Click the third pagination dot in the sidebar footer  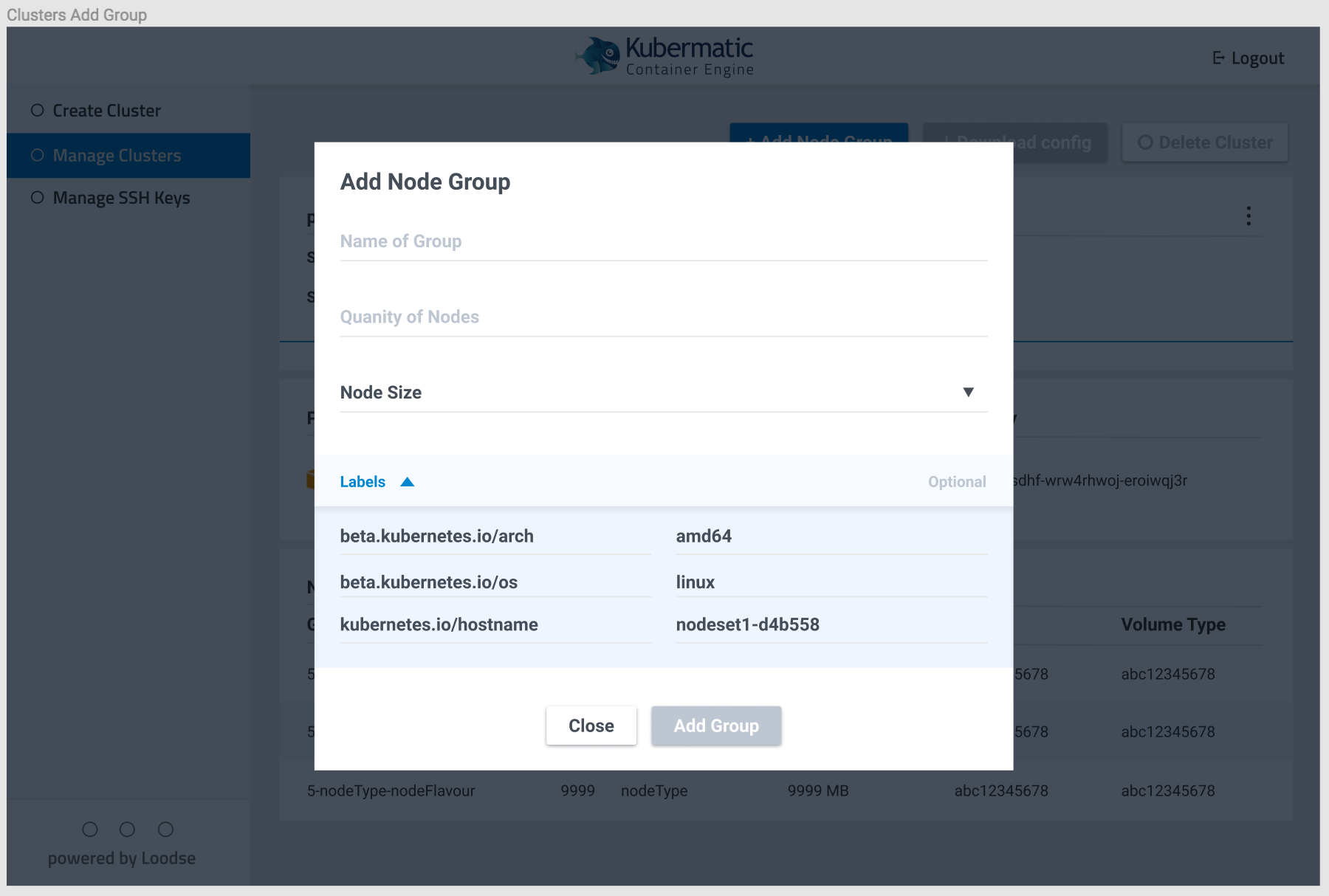(165, 829)
